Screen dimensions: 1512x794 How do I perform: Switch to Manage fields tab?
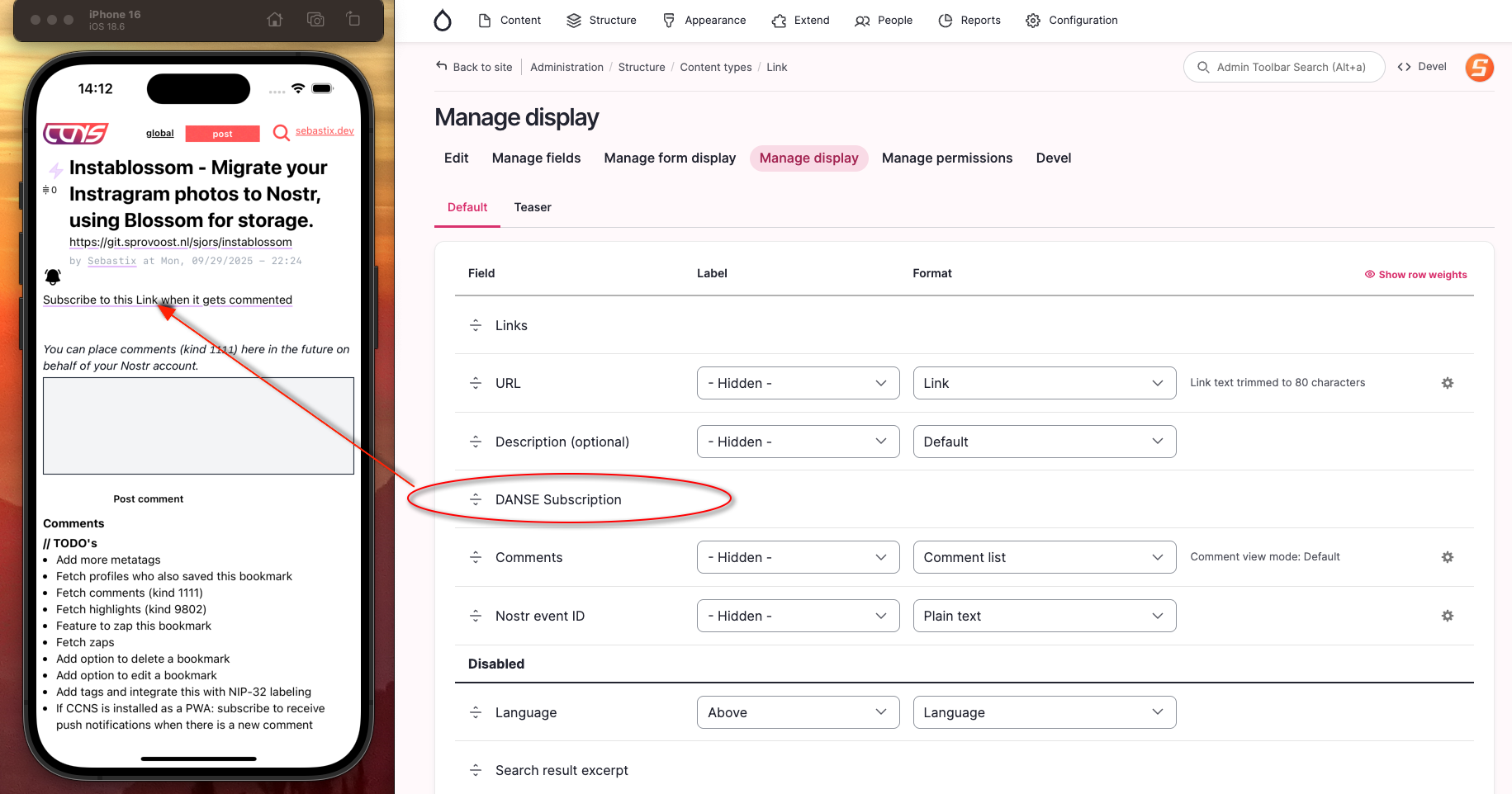click(x=536, y=158)
